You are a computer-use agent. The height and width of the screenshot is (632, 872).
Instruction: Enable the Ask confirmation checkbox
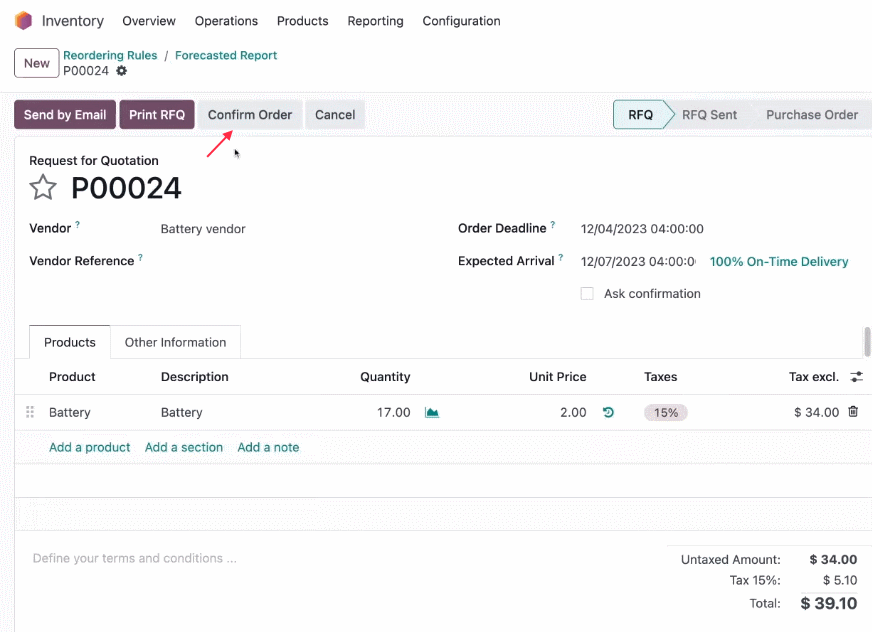587,293
